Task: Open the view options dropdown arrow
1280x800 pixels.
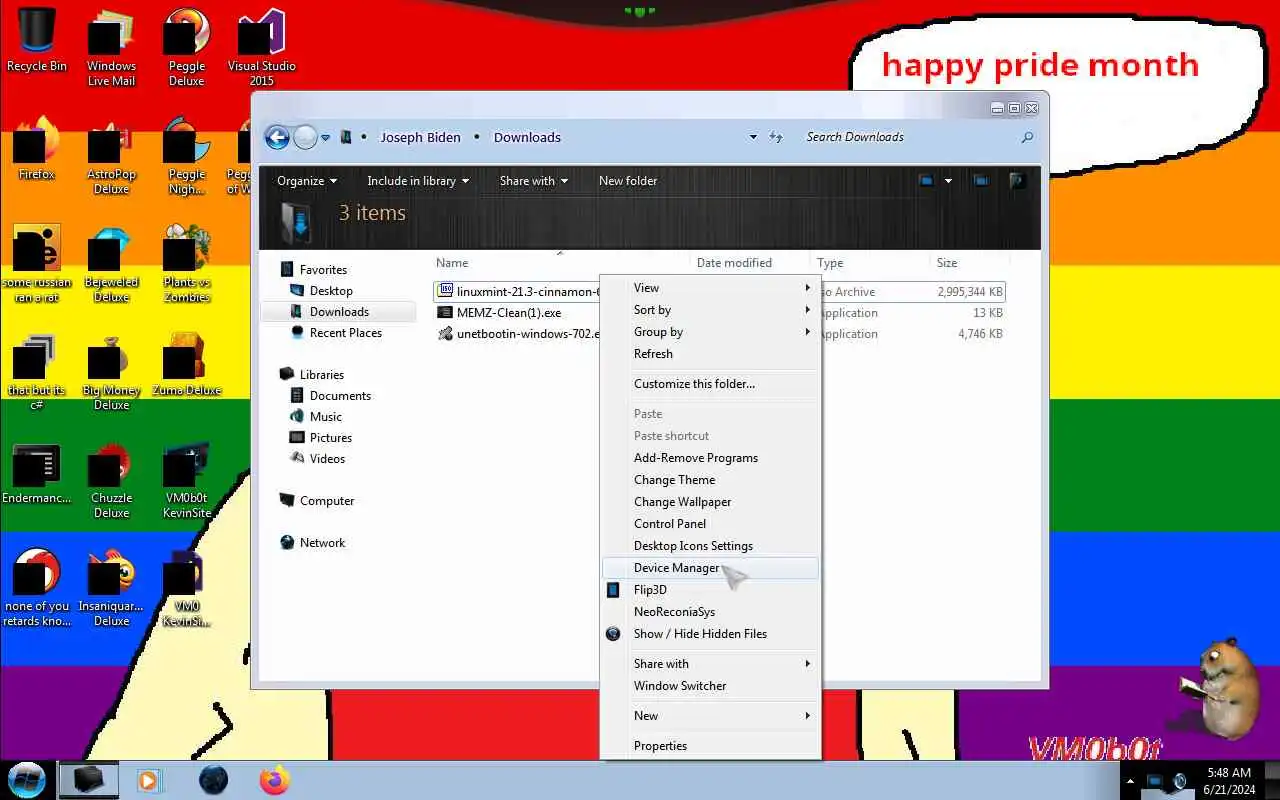Action: tap(948, 181)
